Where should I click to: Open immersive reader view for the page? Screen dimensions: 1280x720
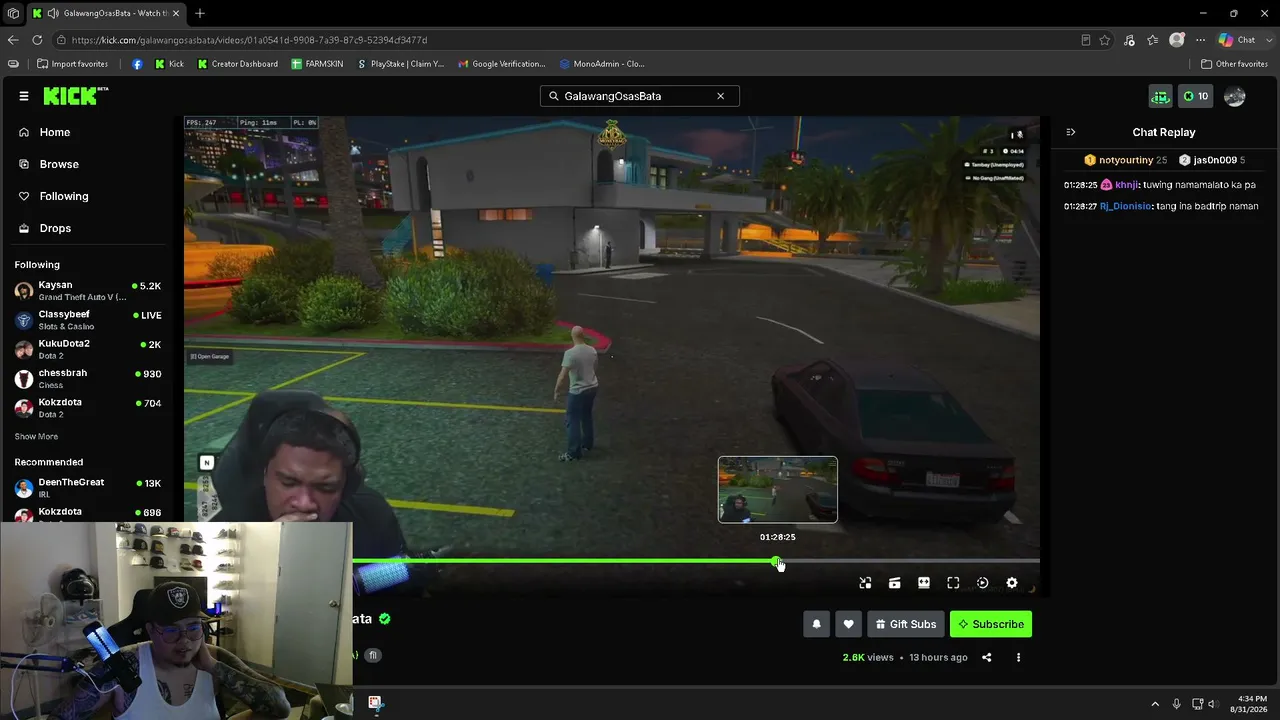[x=1086, y=40]
